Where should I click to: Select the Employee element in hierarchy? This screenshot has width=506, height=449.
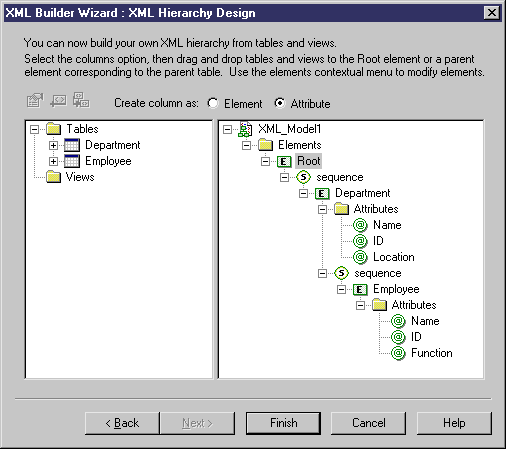point(396,289)
